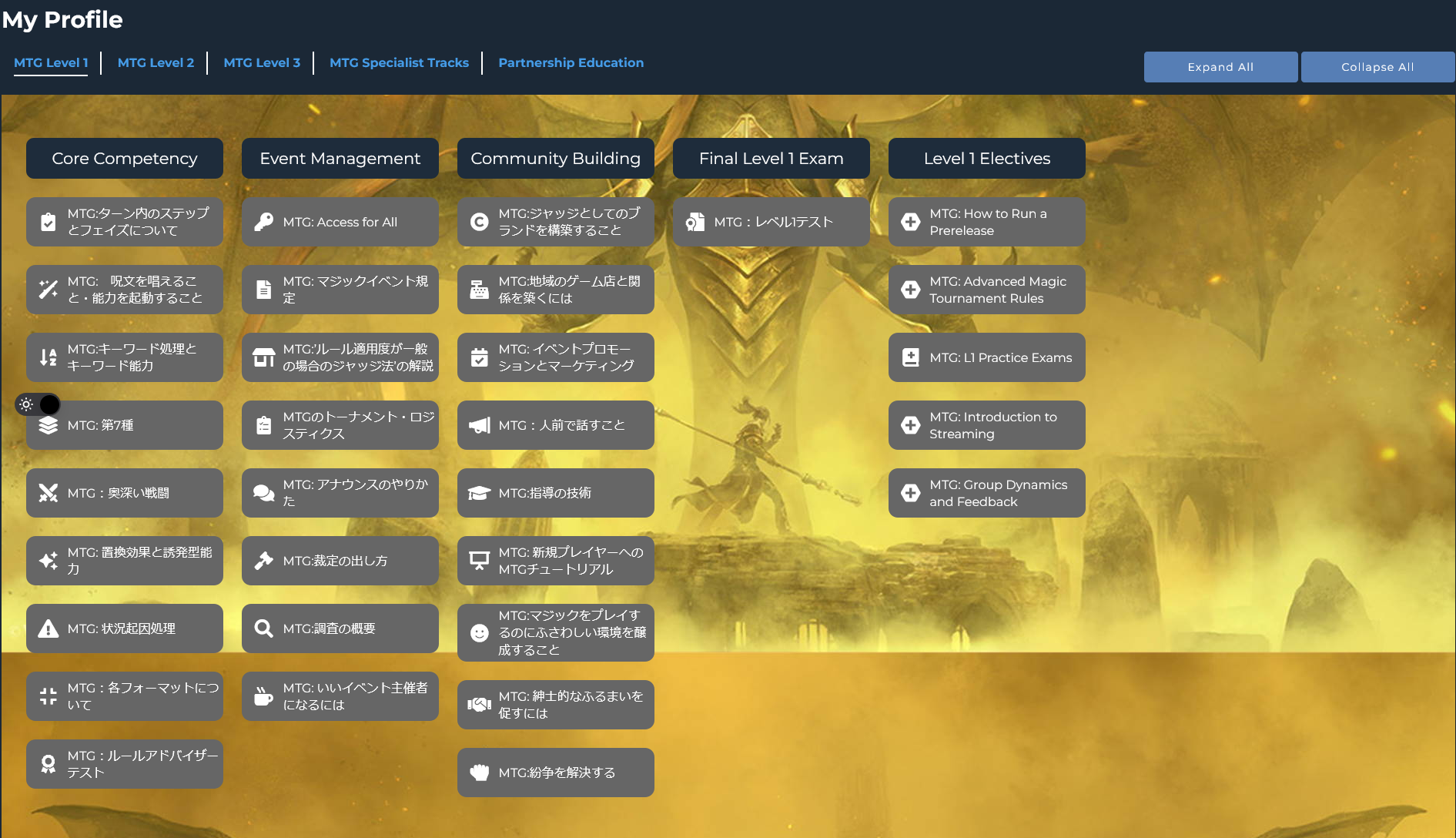
Task: Click presentation screen icon beside MTG: 新規プレイヤーへのMTGチュートリアル
Action: click(x=479, y=561)
